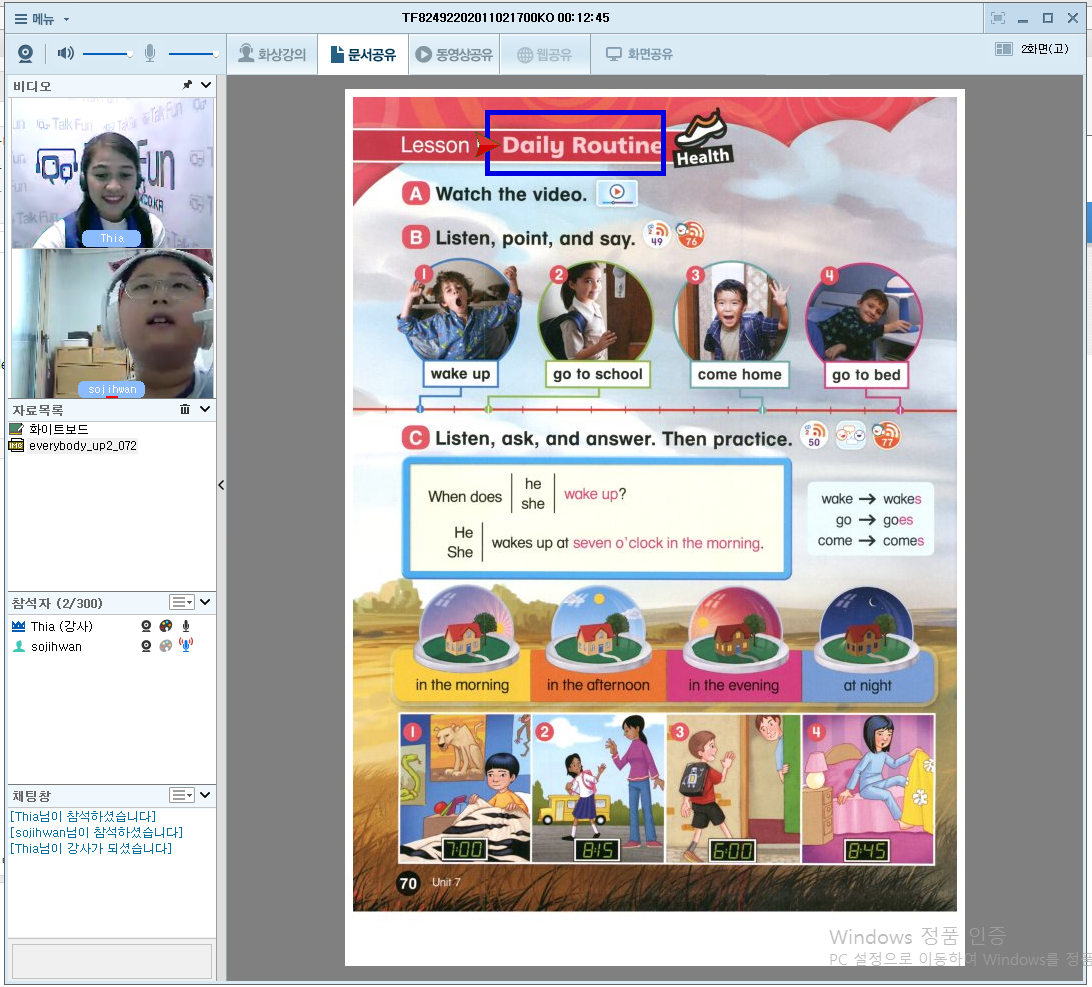Switch to the 화상강의 tab

[272, 55]
